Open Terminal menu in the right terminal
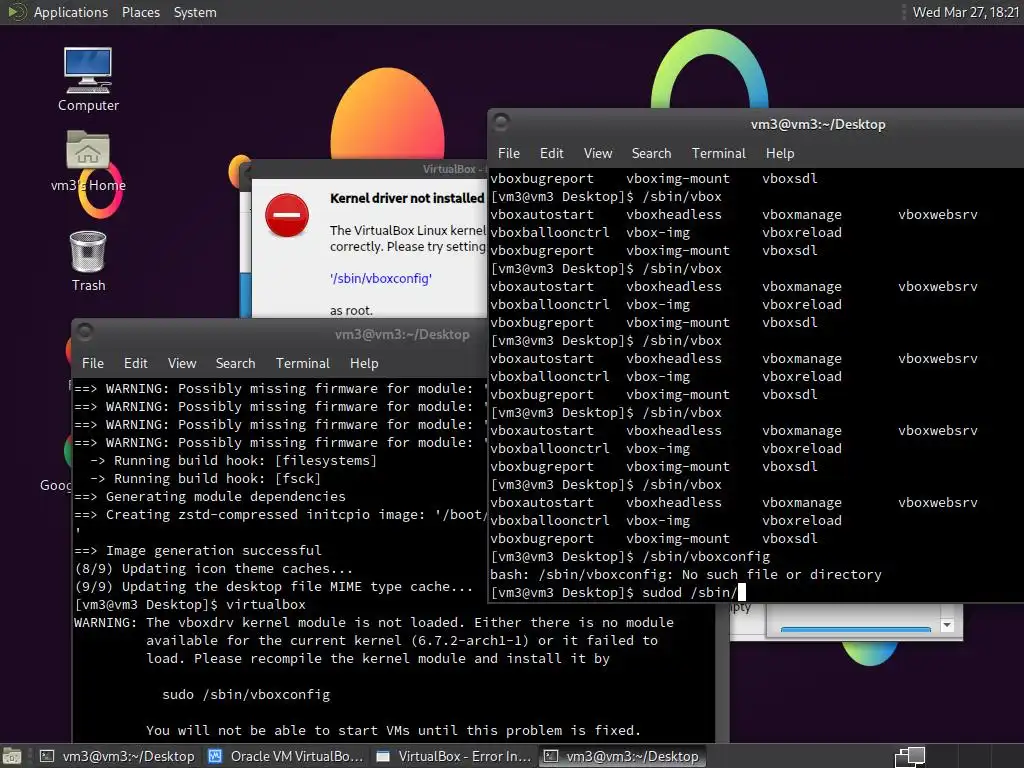Viewport: 1024px width, 768px height. pos(718,153)
